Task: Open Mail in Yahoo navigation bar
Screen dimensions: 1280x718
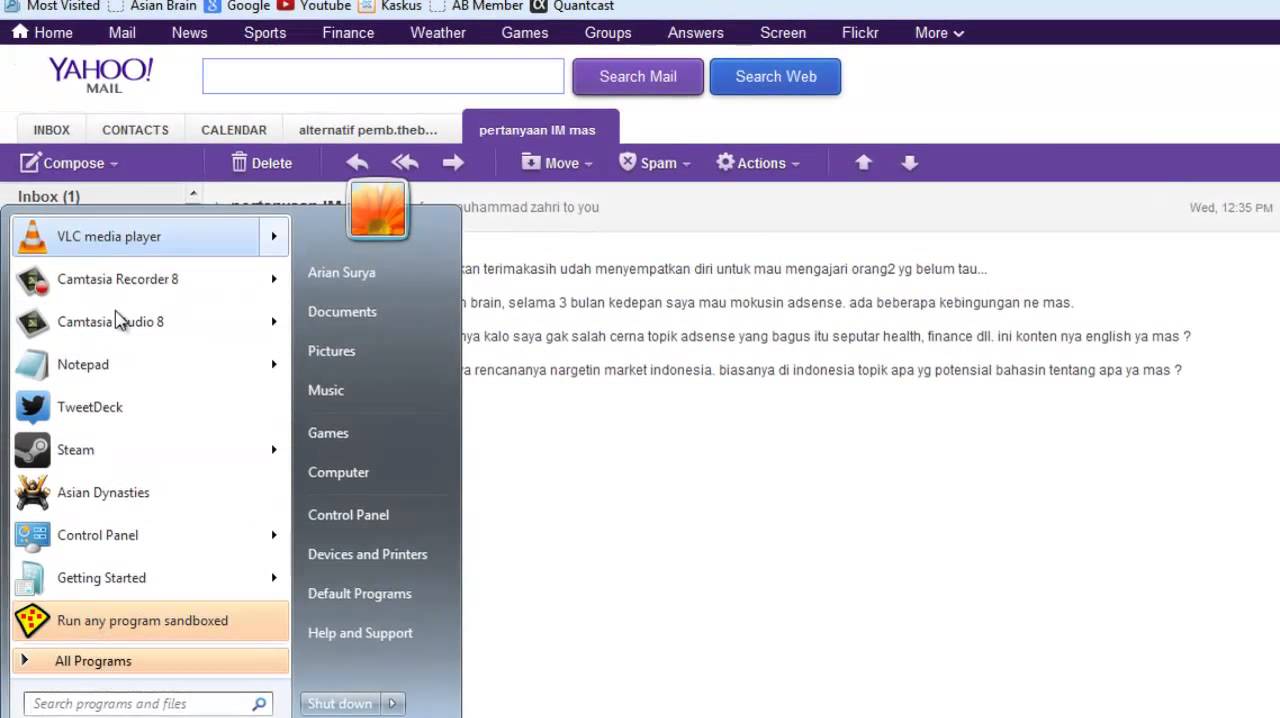Action: tap(122, 33)
